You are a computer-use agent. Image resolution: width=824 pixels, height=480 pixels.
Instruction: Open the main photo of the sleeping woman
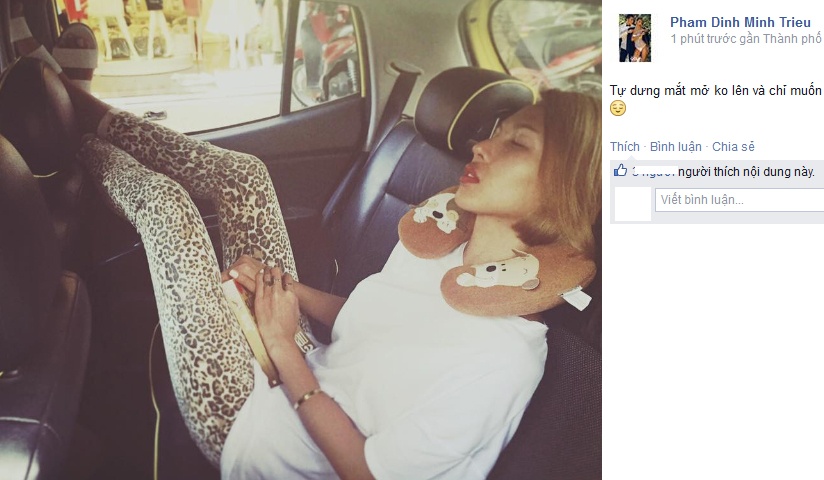point(301,240)
